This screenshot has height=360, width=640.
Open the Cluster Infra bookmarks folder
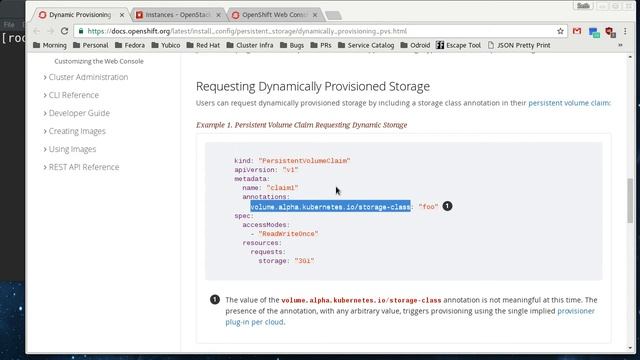(x=250, y=45)
